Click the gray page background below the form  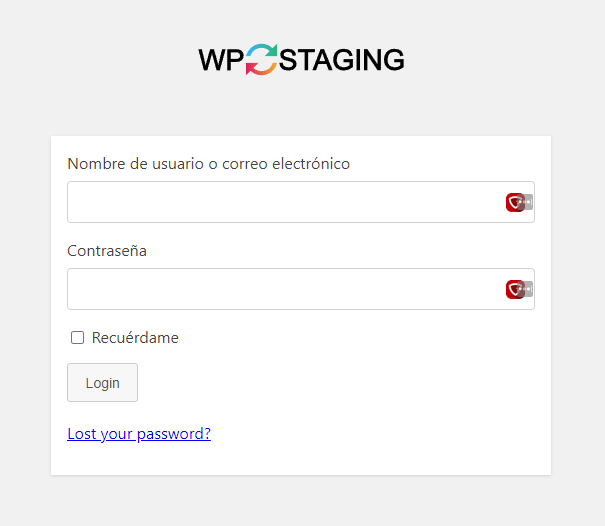[301, 501]
